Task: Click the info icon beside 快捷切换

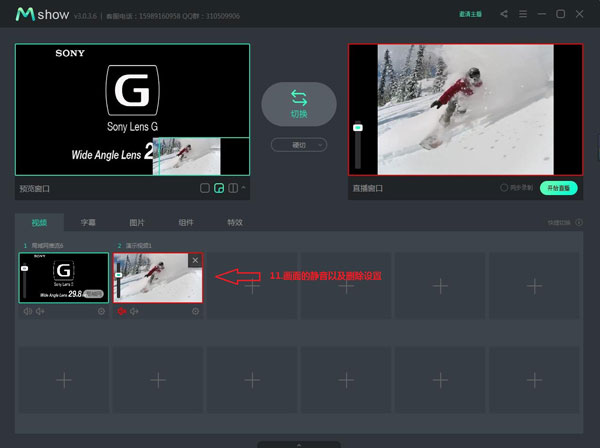Action: (579, 222)
